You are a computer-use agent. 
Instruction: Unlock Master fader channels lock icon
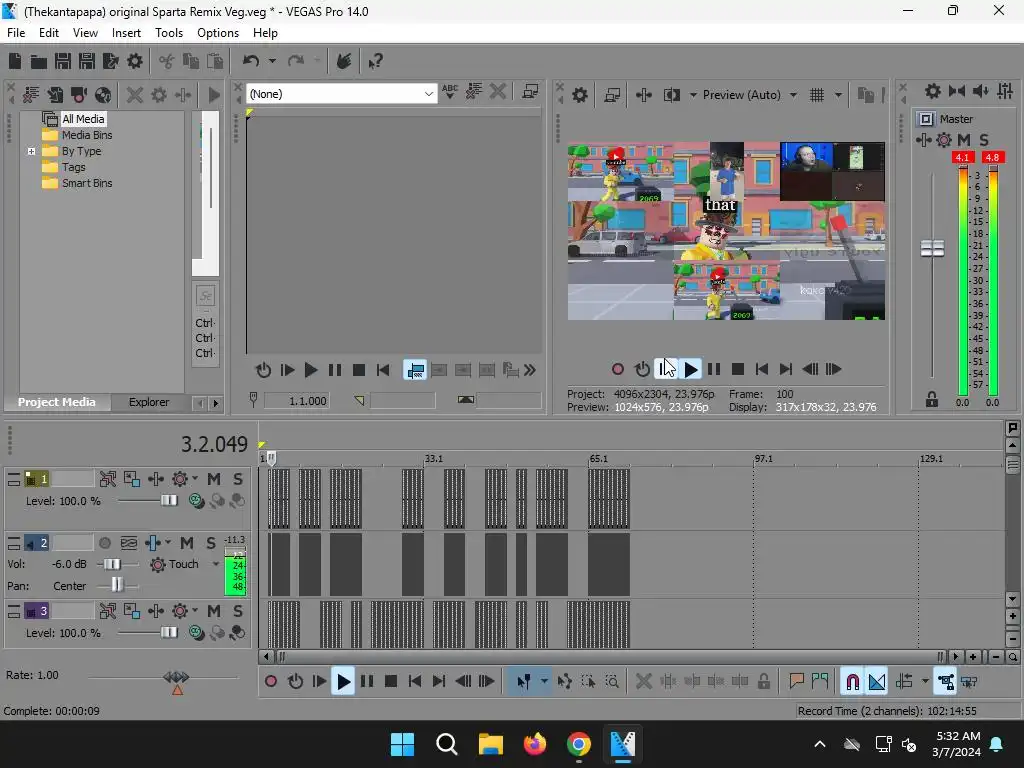pyautogui.click(x=931, y=399)
